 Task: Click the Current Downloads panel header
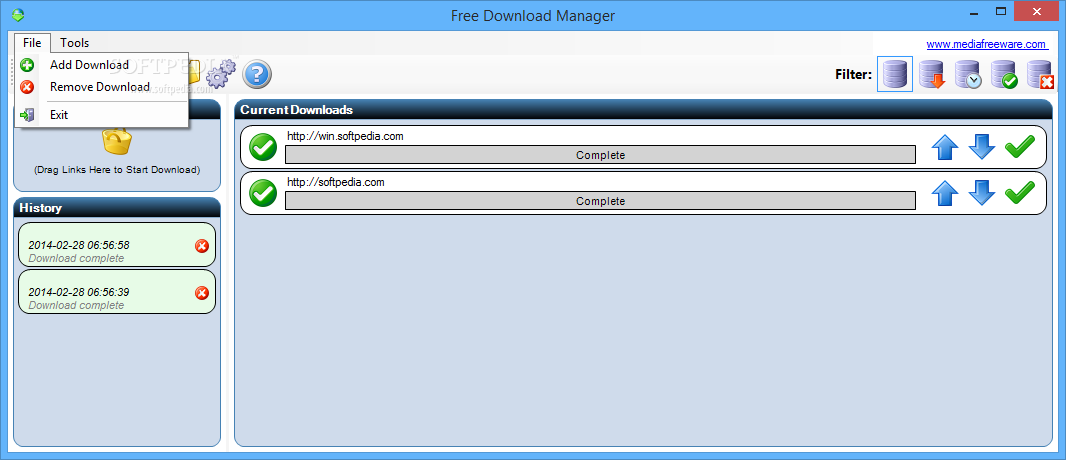coord(644,110)
